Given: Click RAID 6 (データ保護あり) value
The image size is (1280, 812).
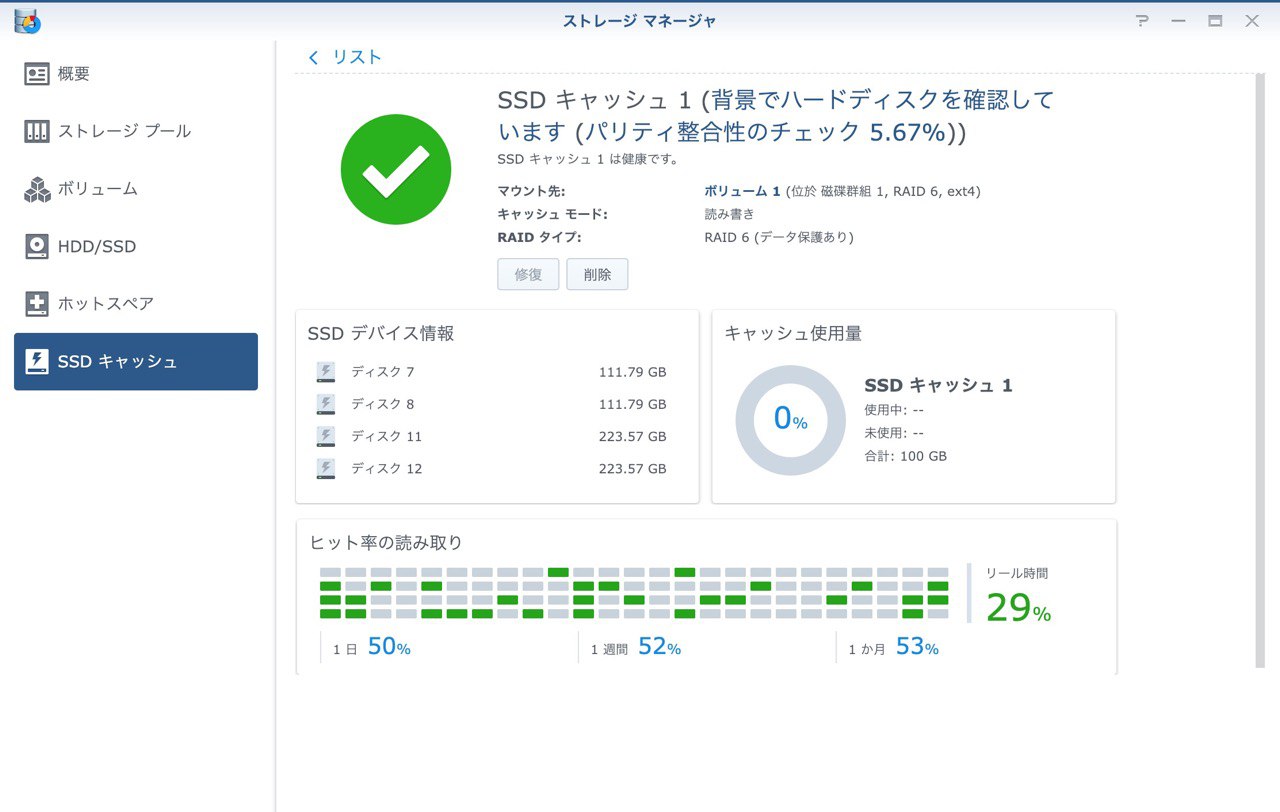Looking at the screenshot, I should [x=779, y=238].
